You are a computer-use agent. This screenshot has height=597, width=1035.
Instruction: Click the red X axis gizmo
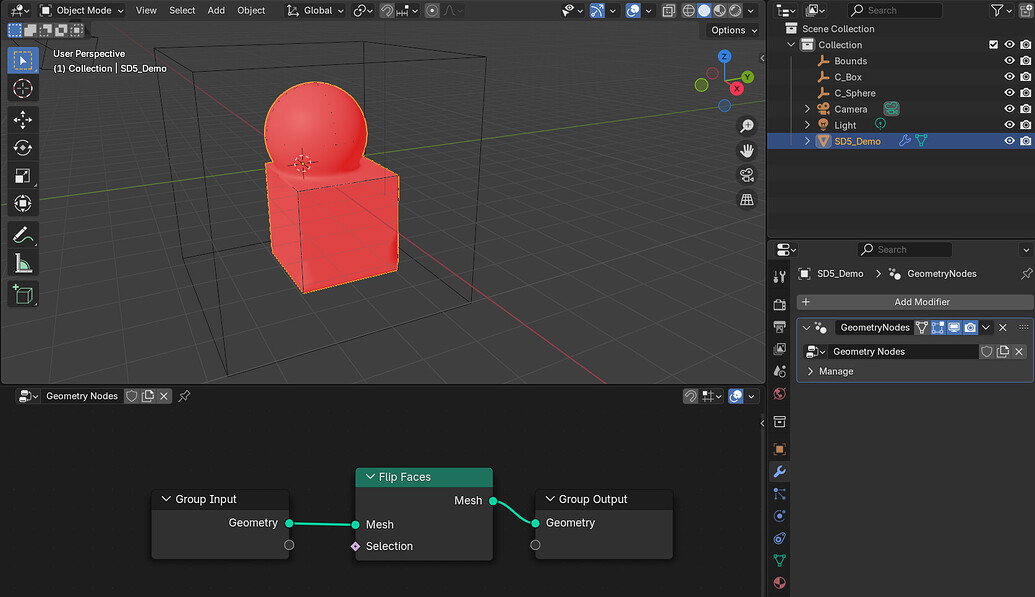(x=737, y=88)
